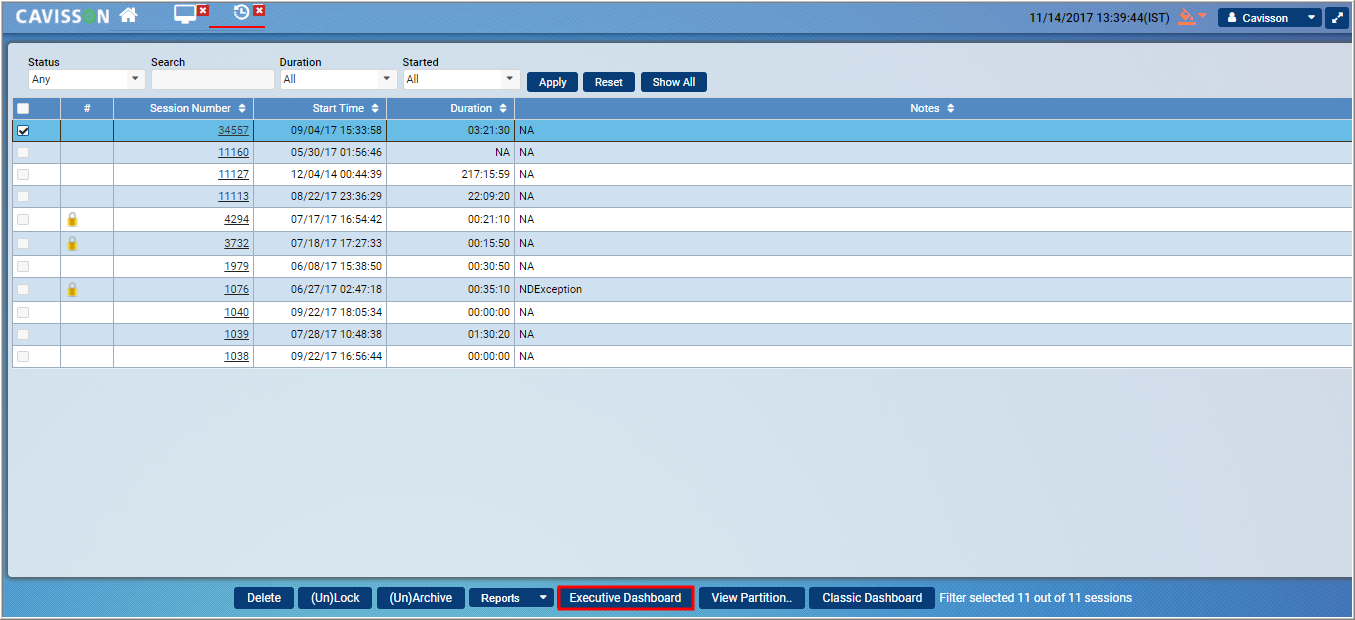Sort by the Notes column arrows
Viewport: 1355px width, 620px height.
(x=950, y=108)
